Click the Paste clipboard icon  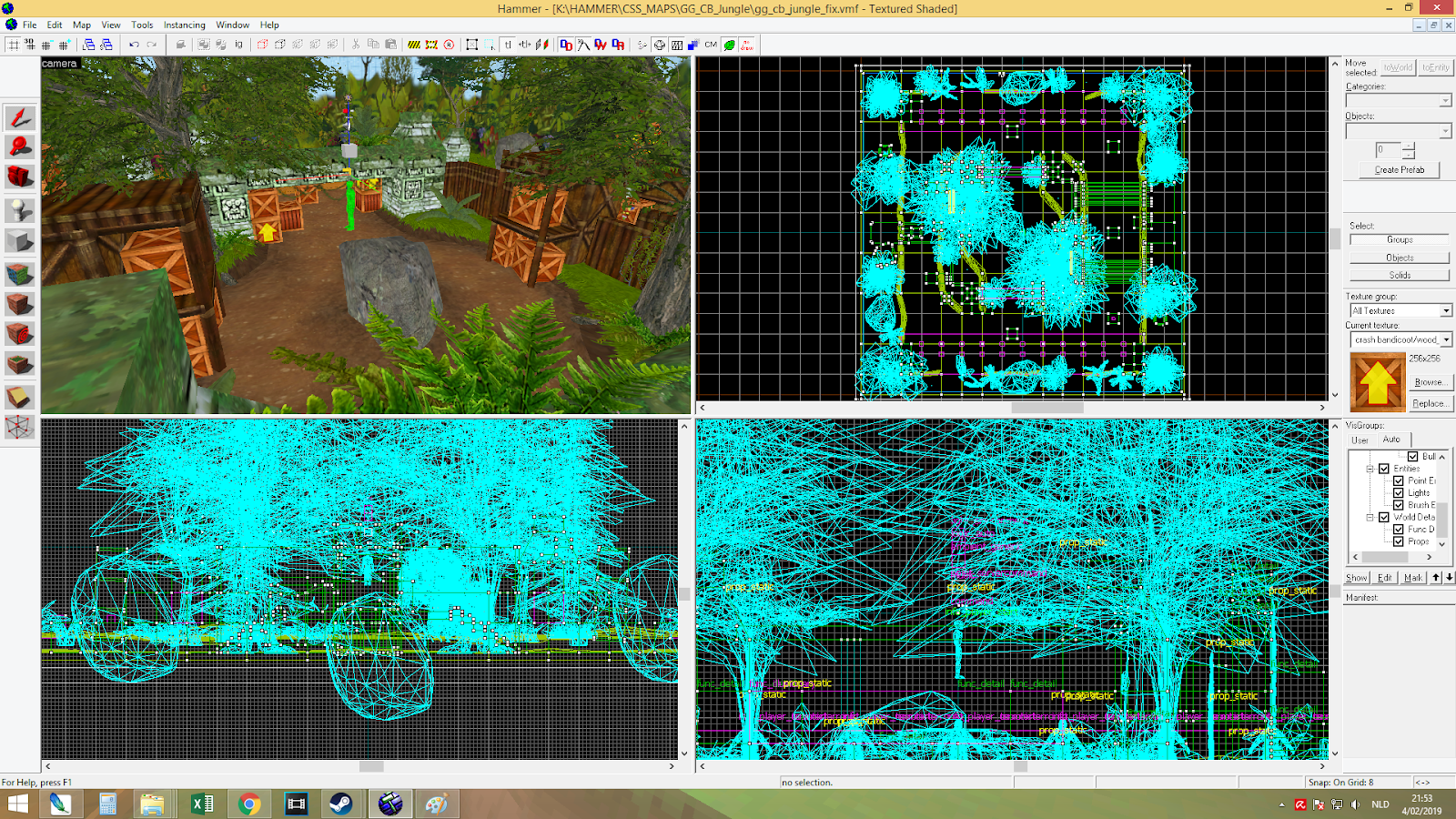[x=390, y=45]
